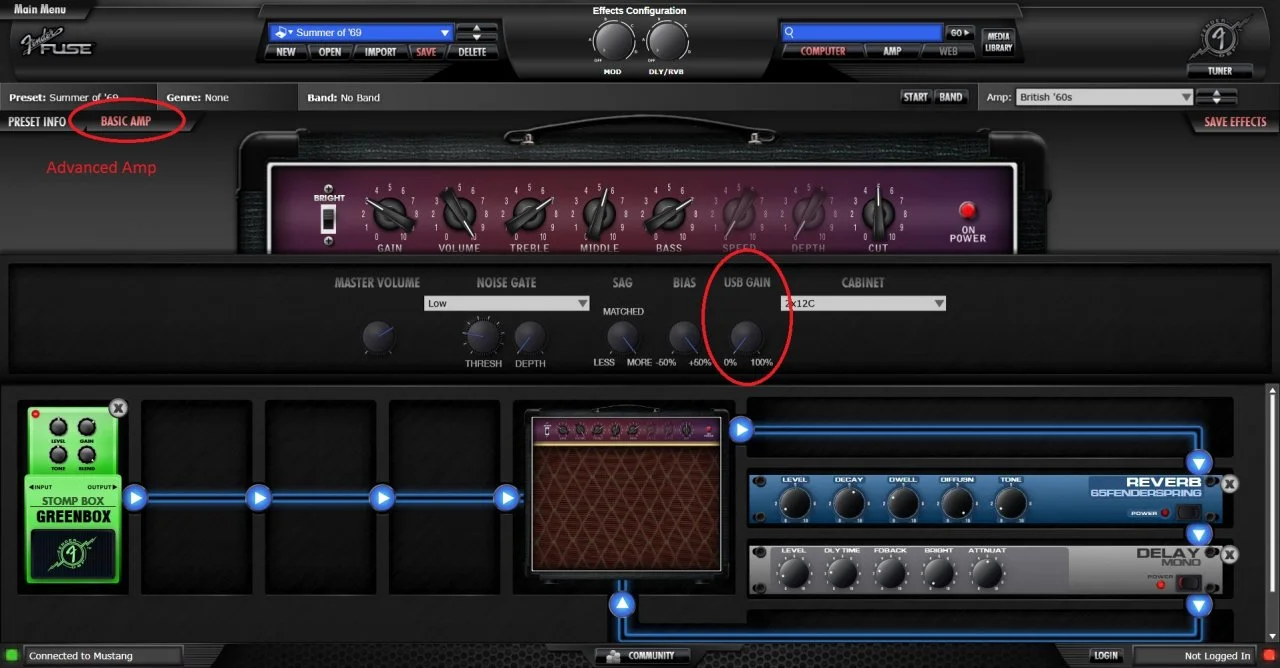The width and height of the screenshot is (1280, 668).
Task: Remove the 65FenderSpring Reverb effect
Action: click(1229, 483)
